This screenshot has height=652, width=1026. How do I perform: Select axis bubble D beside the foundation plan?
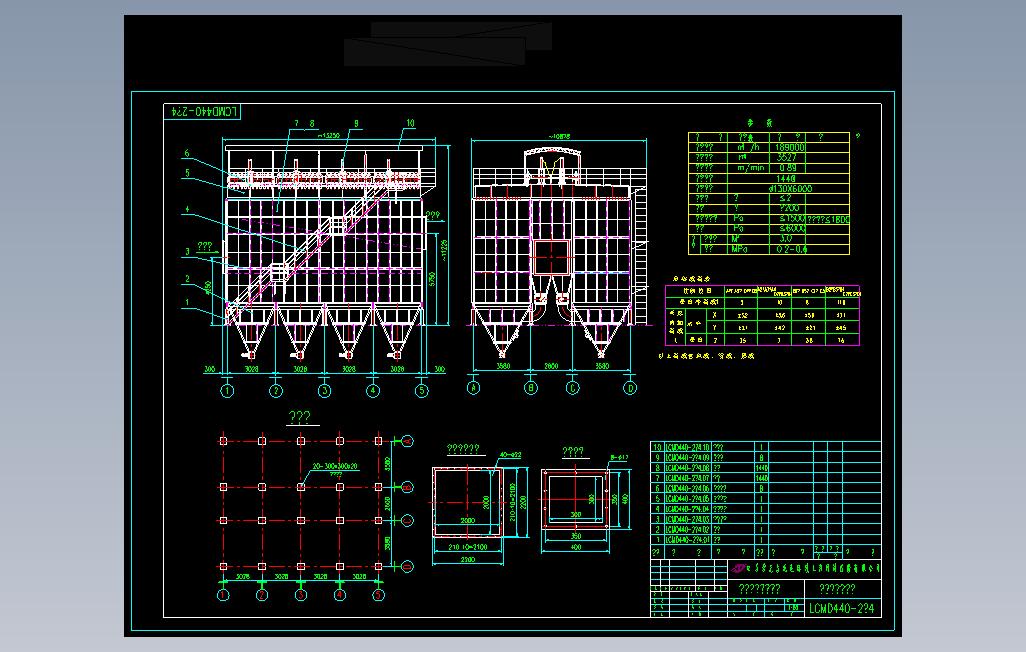[x=407, y=567]
